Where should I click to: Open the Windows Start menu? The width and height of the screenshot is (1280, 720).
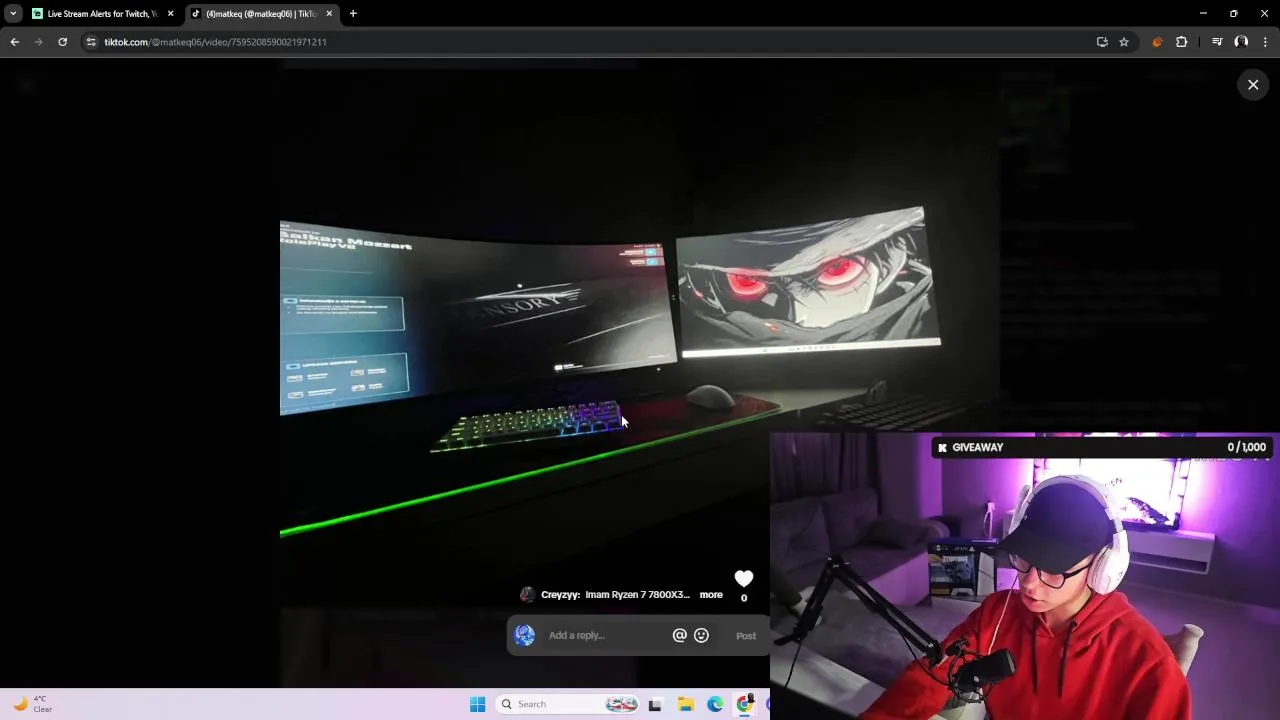pos(477,704)
